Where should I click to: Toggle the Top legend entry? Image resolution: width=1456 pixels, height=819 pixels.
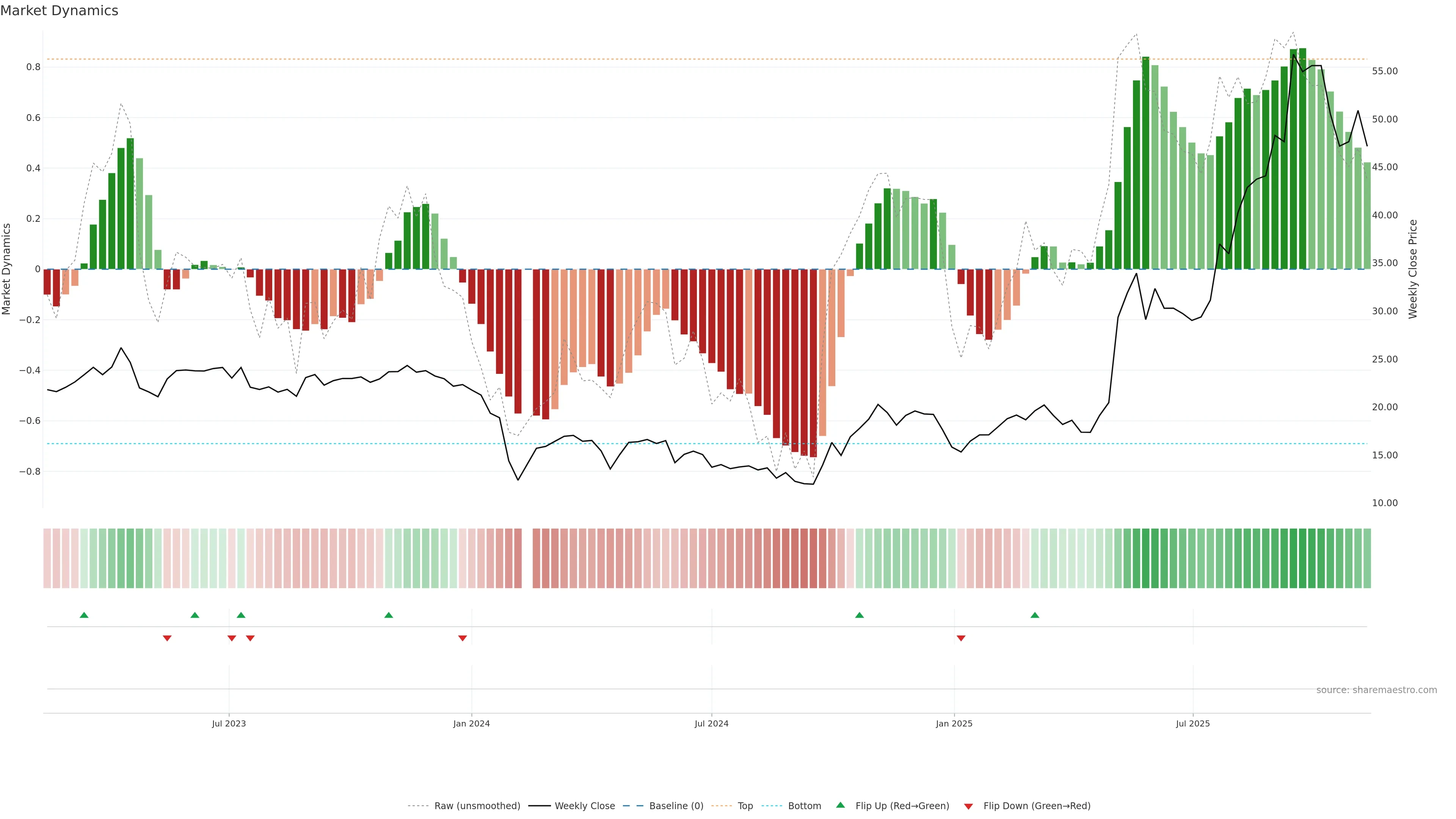point(745,806)
